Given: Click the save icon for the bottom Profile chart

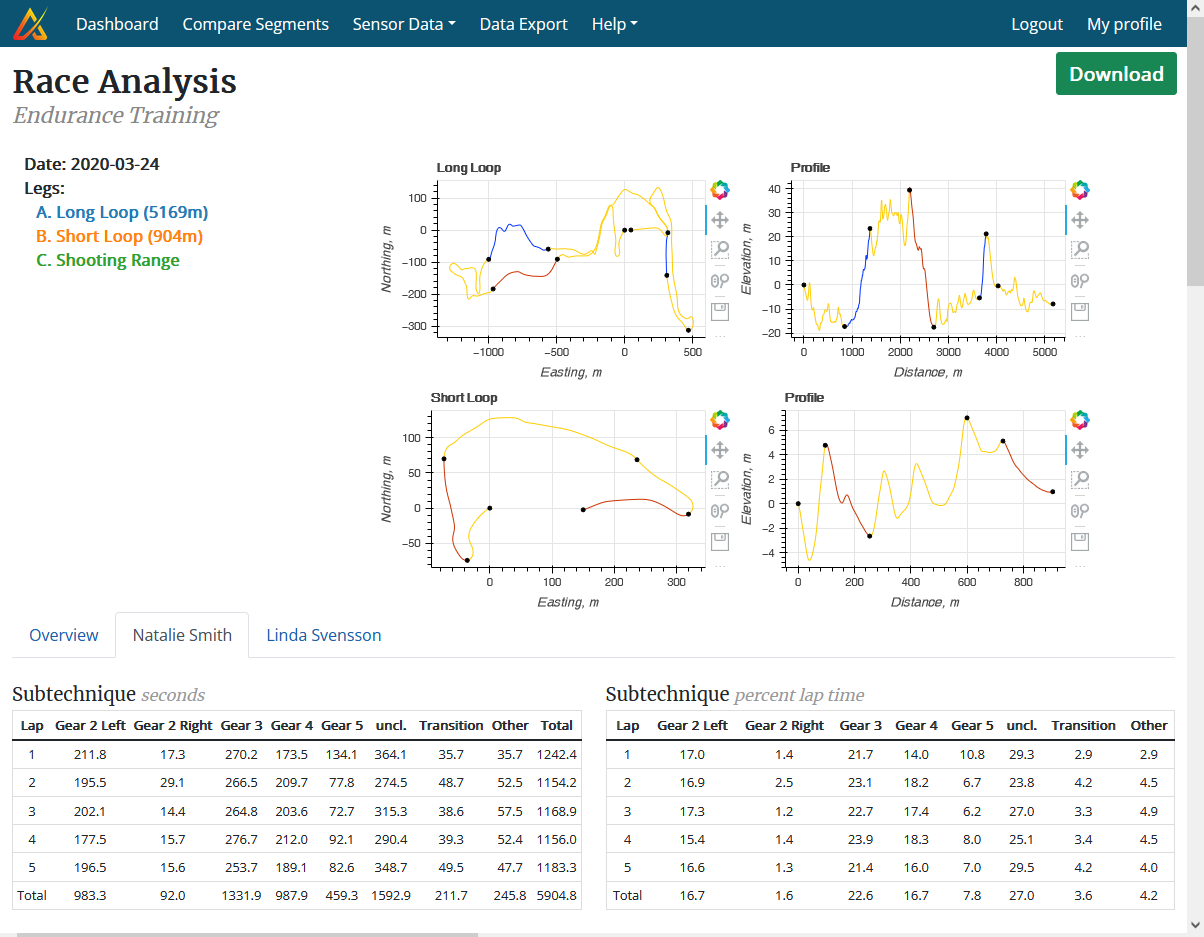Looking at the screenshot, I should click(x=1080, y=541).
